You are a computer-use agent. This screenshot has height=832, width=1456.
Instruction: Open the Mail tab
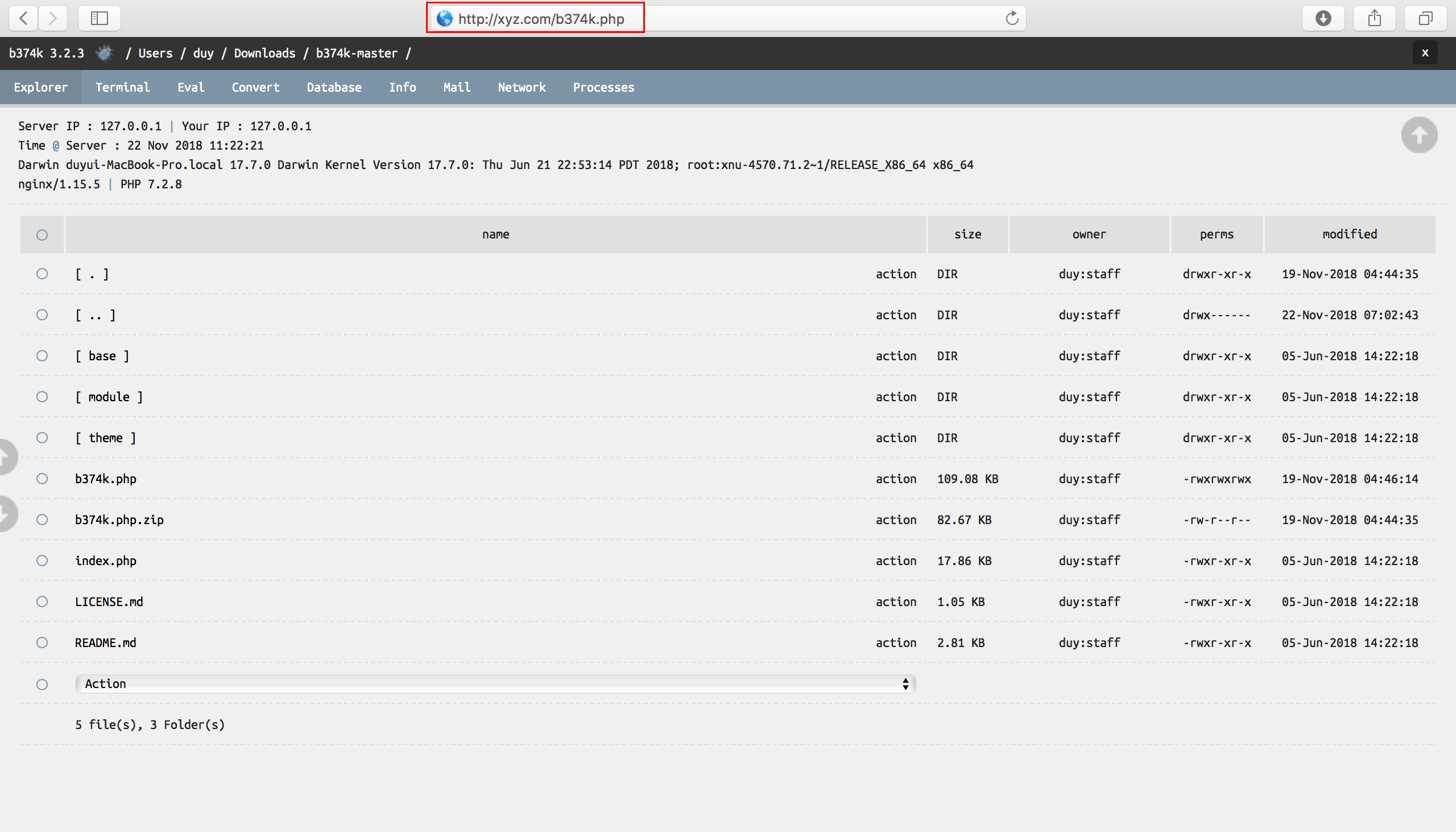pyautogui.click(x=457, y=88)
